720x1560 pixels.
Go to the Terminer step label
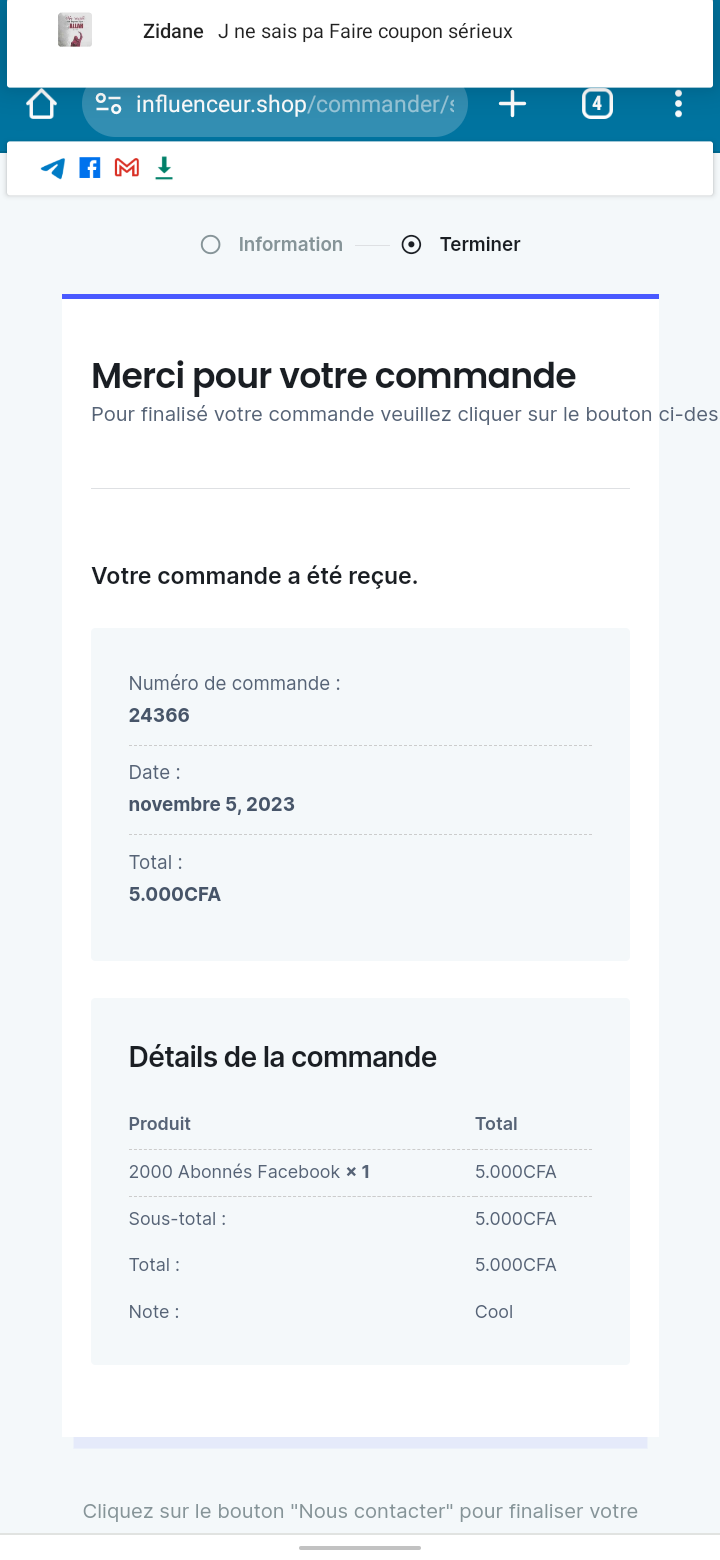(480, 245)
